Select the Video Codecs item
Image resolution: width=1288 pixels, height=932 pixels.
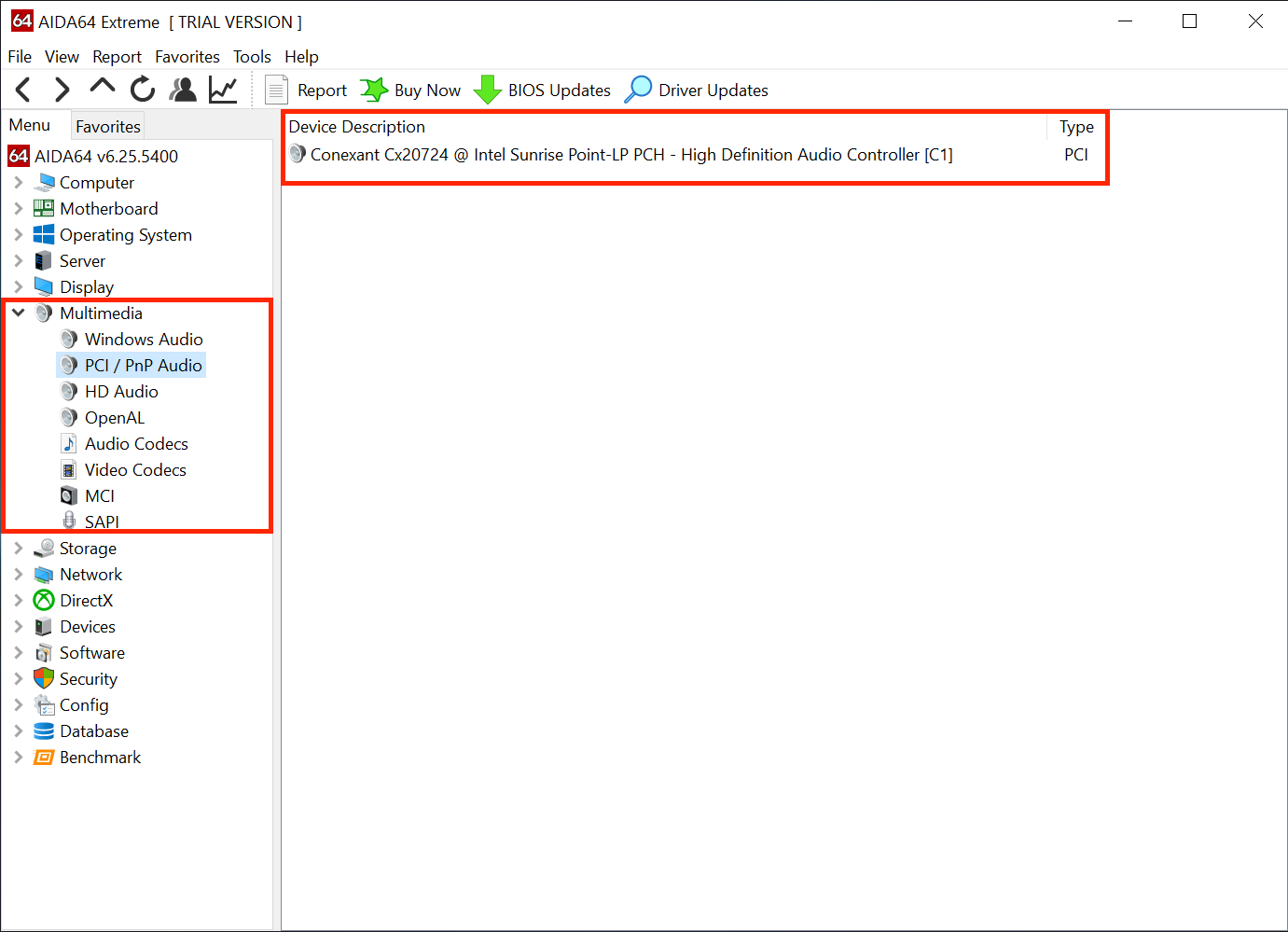[x=135, y=470]
